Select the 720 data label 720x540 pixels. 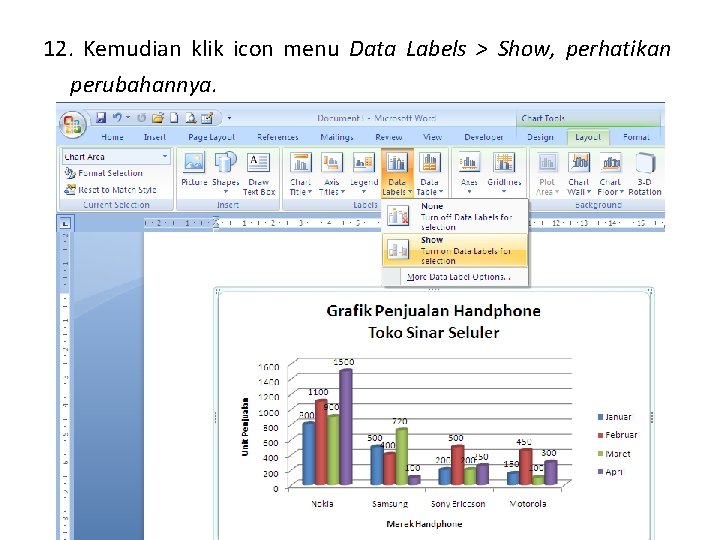[399, 421]
